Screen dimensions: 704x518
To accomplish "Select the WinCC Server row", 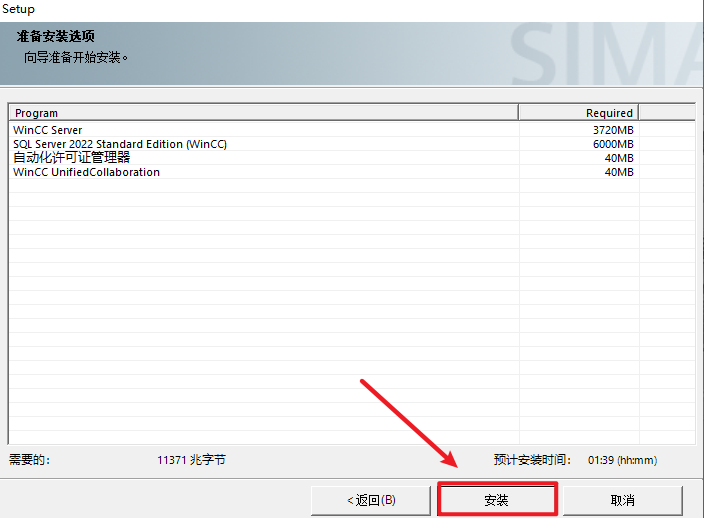I will (x=48, y=130).
